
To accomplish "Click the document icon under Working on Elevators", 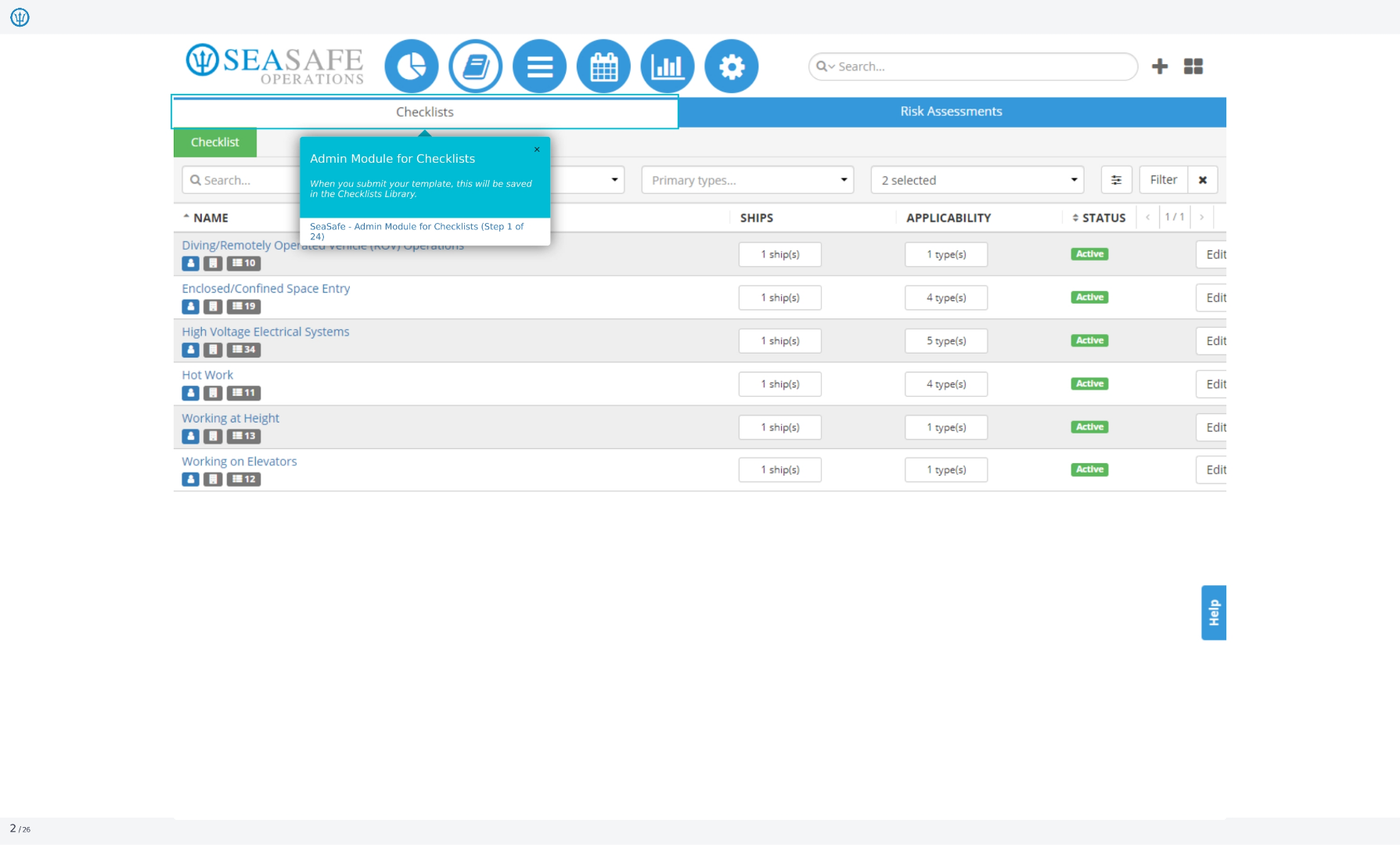I will 213,479.
